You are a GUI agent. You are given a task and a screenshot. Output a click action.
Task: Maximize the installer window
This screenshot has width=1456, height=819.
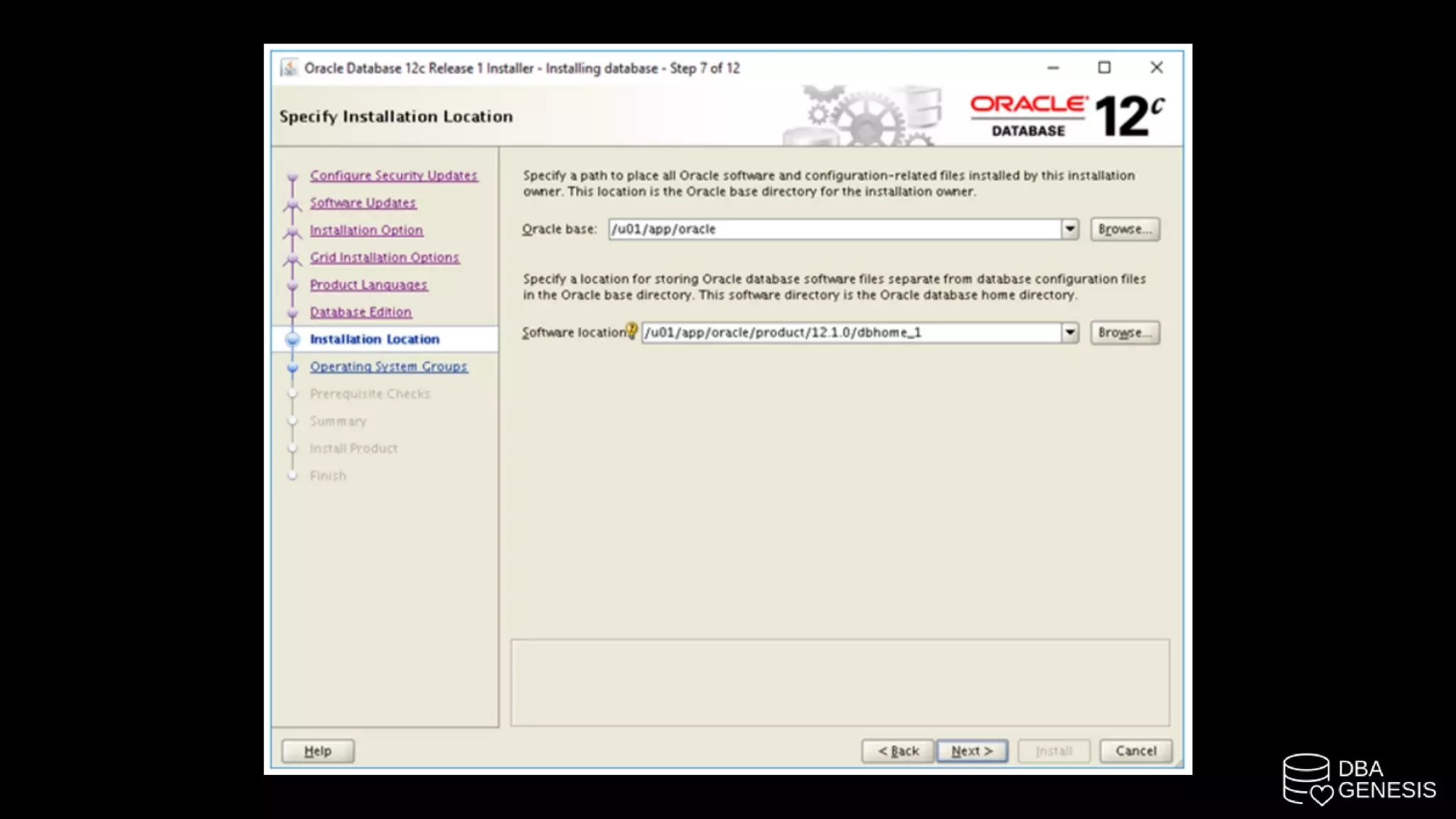tap(1104, 68)
